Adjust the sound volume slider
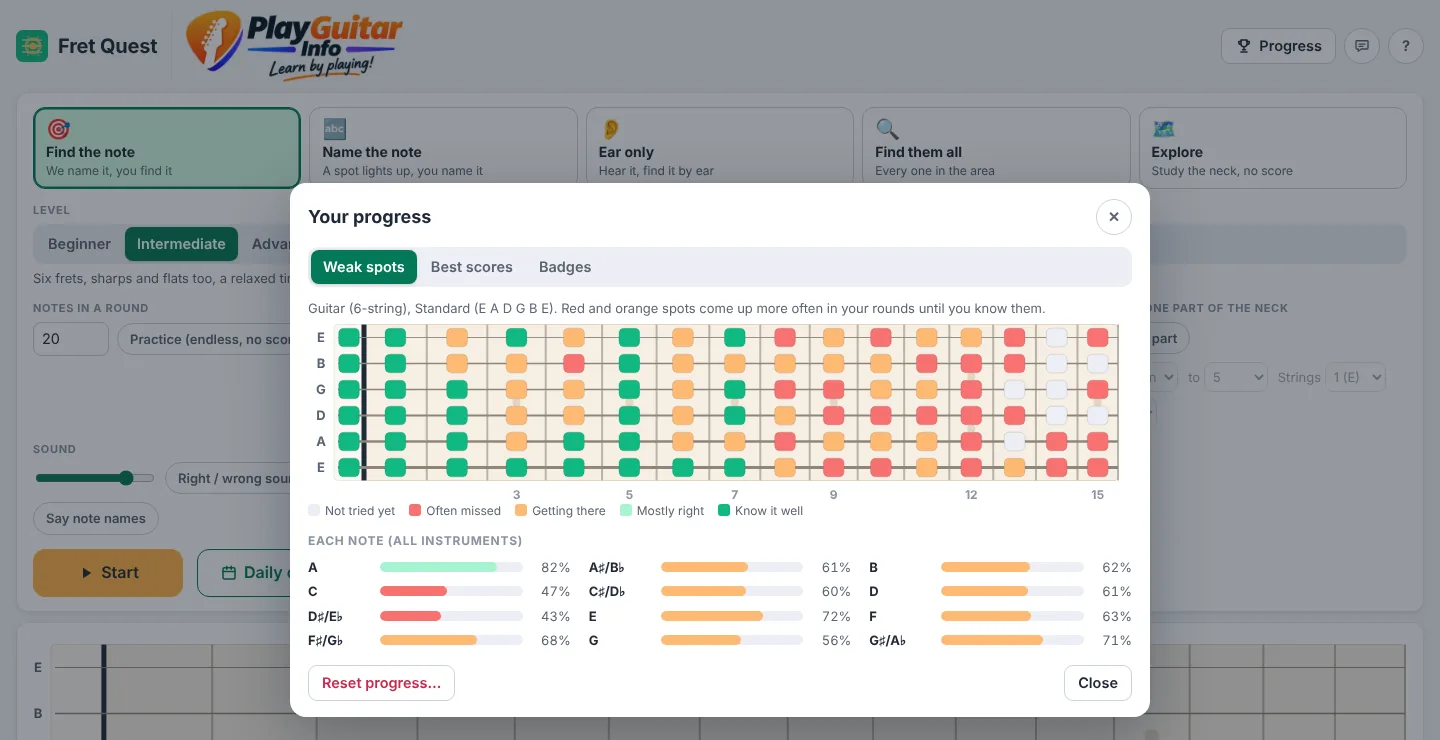This screenshot has height=740, width=1440. [x=95, y=478]
